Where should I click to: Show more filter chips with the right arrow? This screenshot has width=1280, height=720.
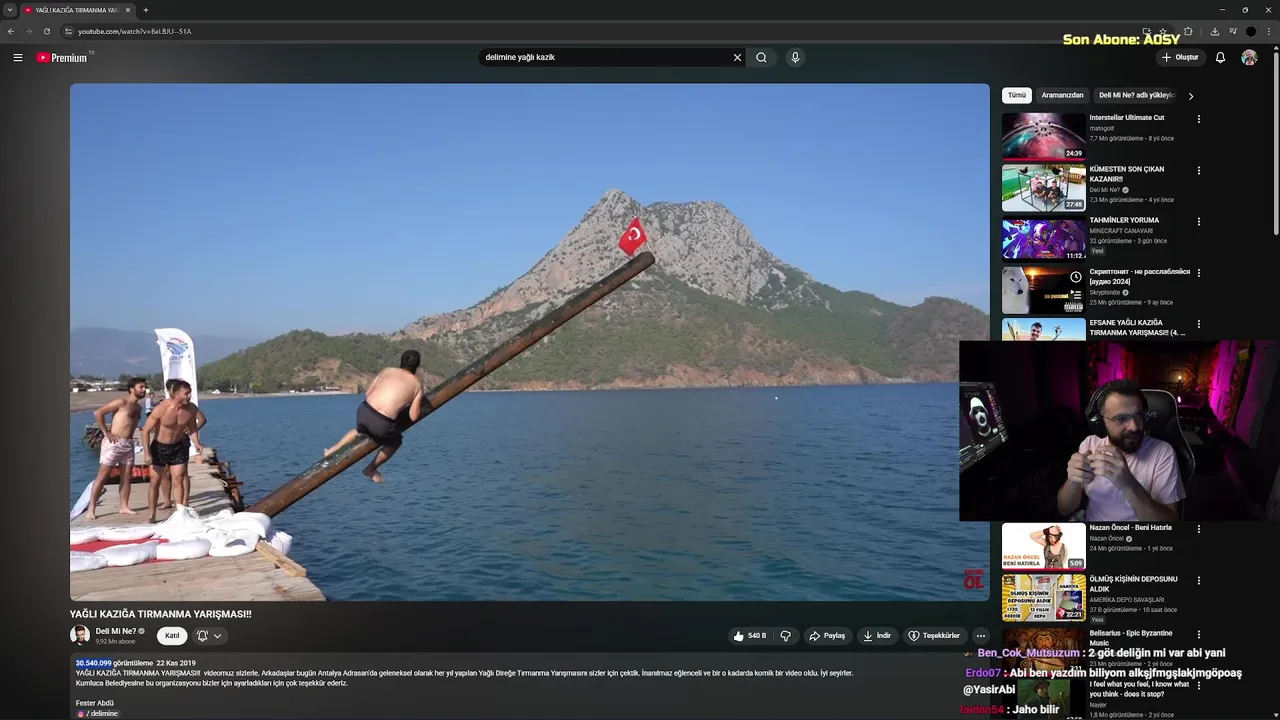point(1191,96)
